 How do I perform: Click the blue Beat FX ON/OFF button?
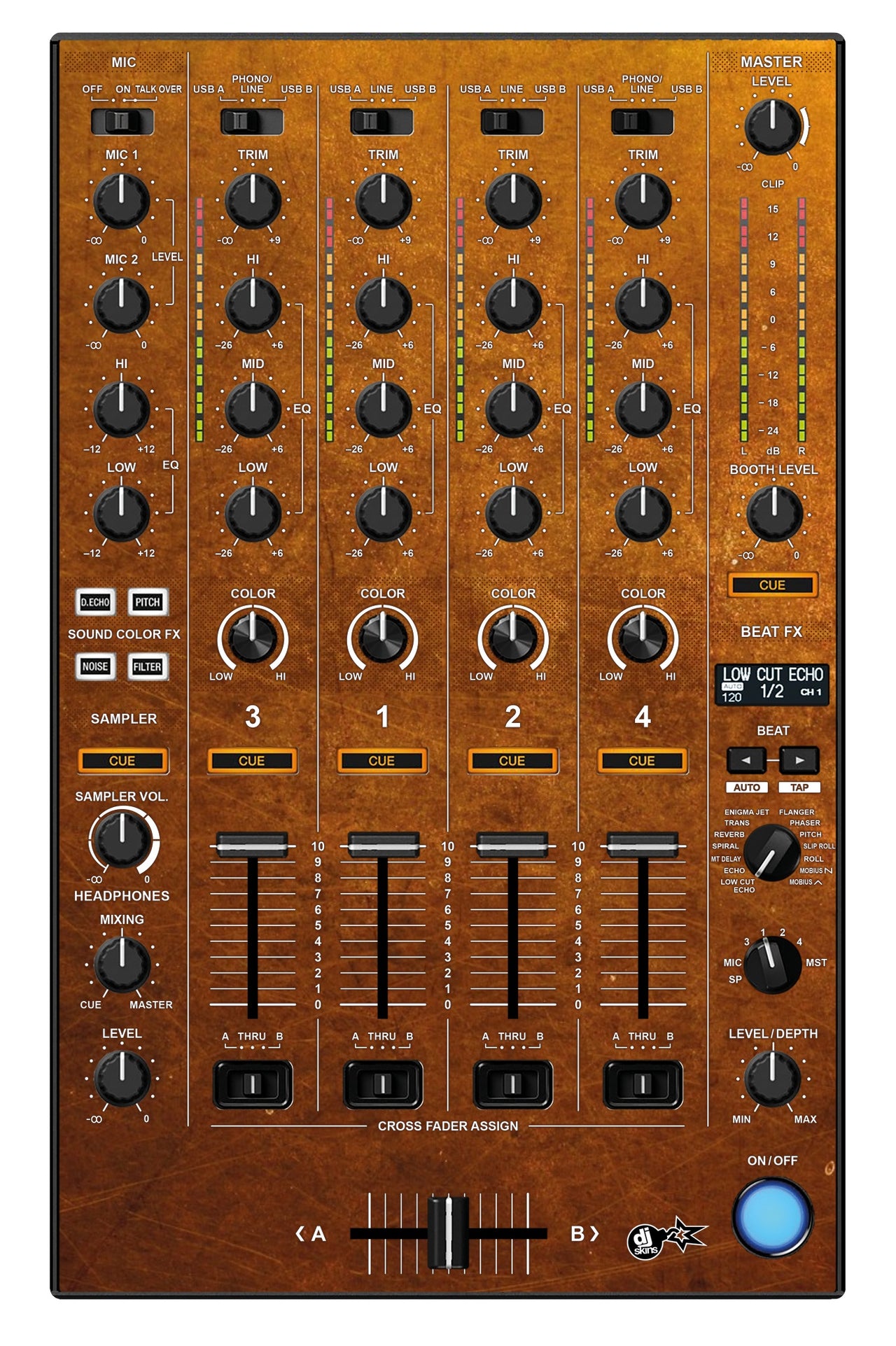pos(773,1219)
